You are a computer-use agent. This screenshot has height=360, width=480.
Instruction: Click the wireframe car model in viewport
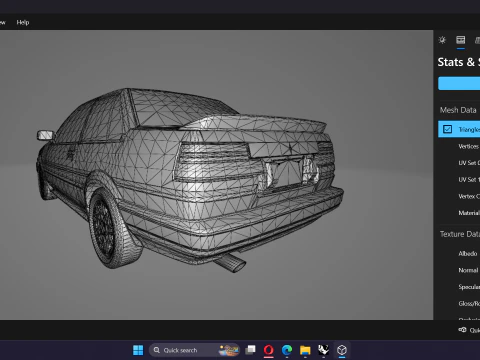[x=190, y=180]
